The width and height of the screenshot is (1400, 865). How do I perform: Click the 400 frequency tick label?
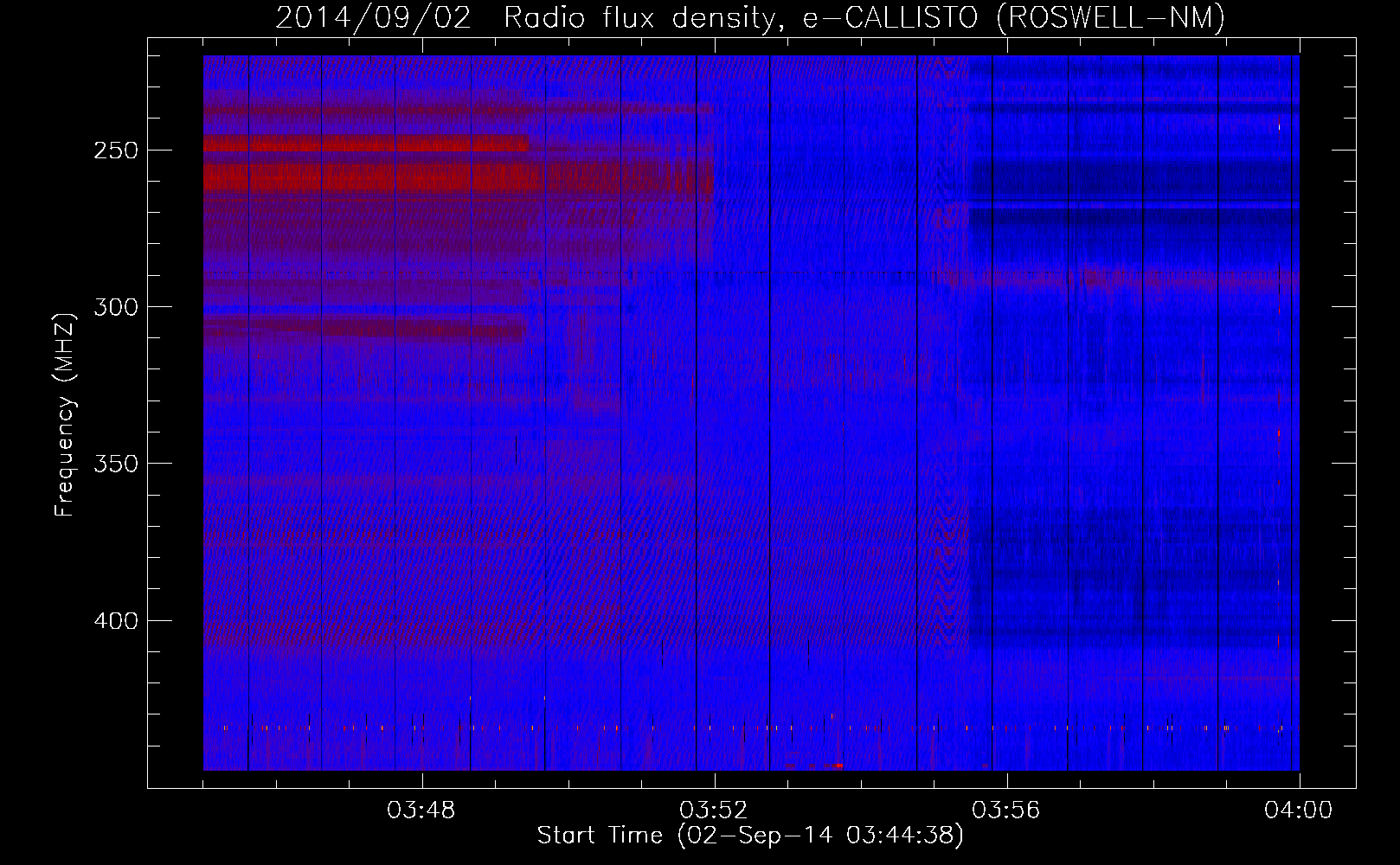[116, 621]
